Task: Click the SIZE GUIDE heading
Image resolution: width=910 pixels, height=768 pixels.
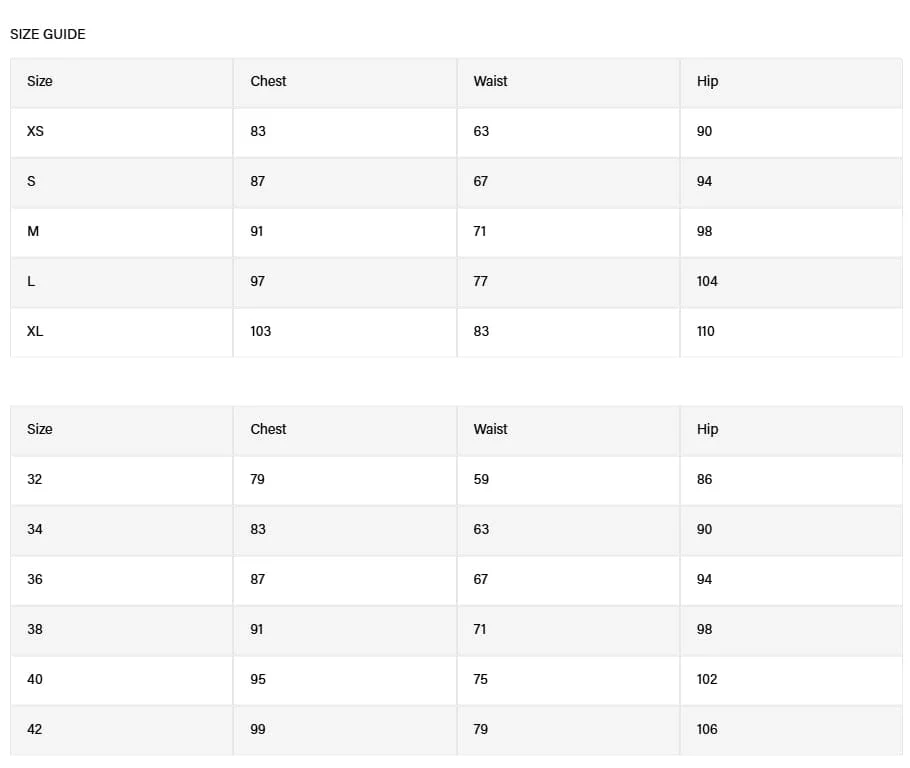Action: click(x=48, y=34)
